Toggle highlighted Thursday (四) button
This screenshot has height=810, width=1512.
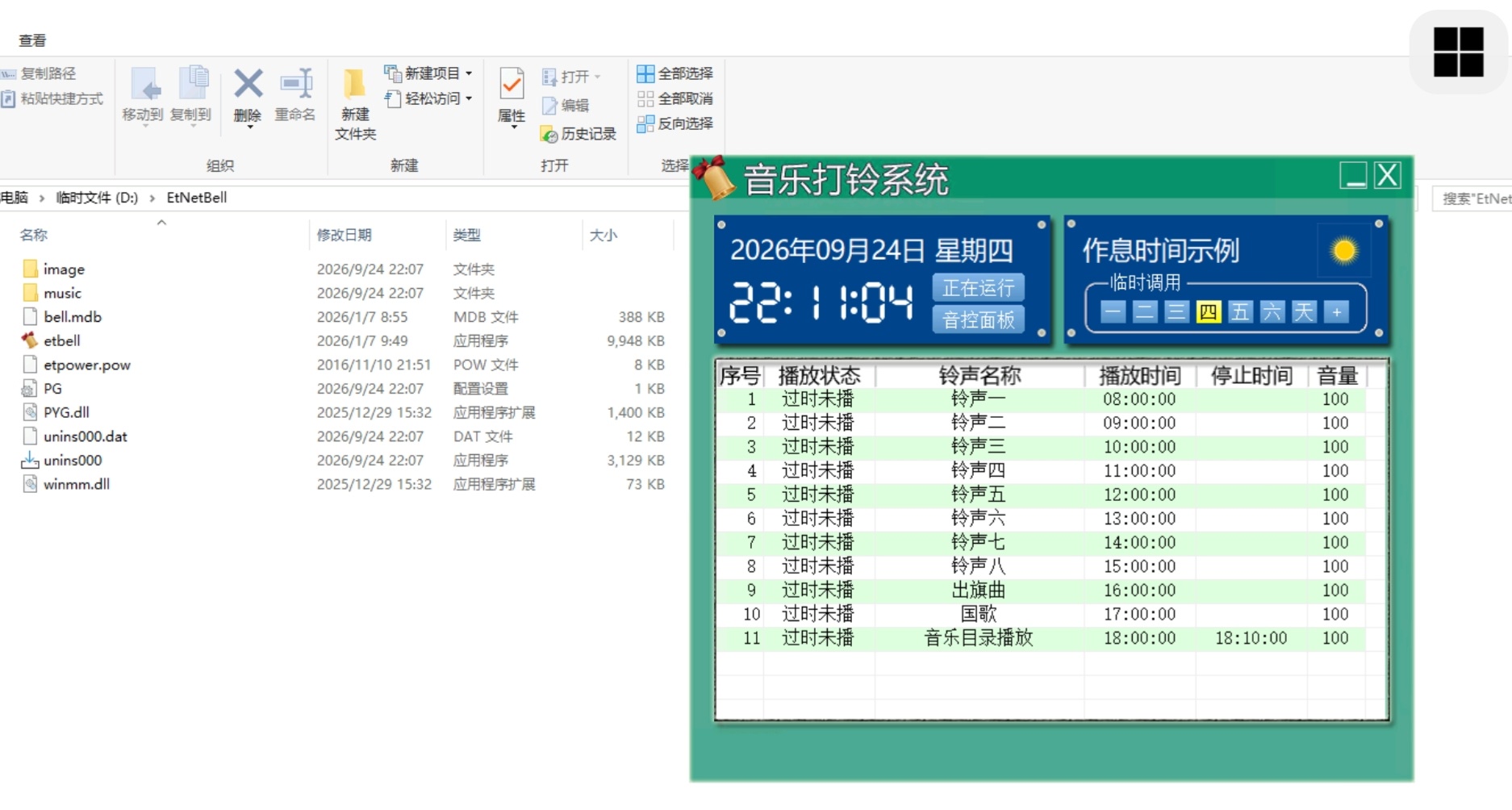(1209, 312)
